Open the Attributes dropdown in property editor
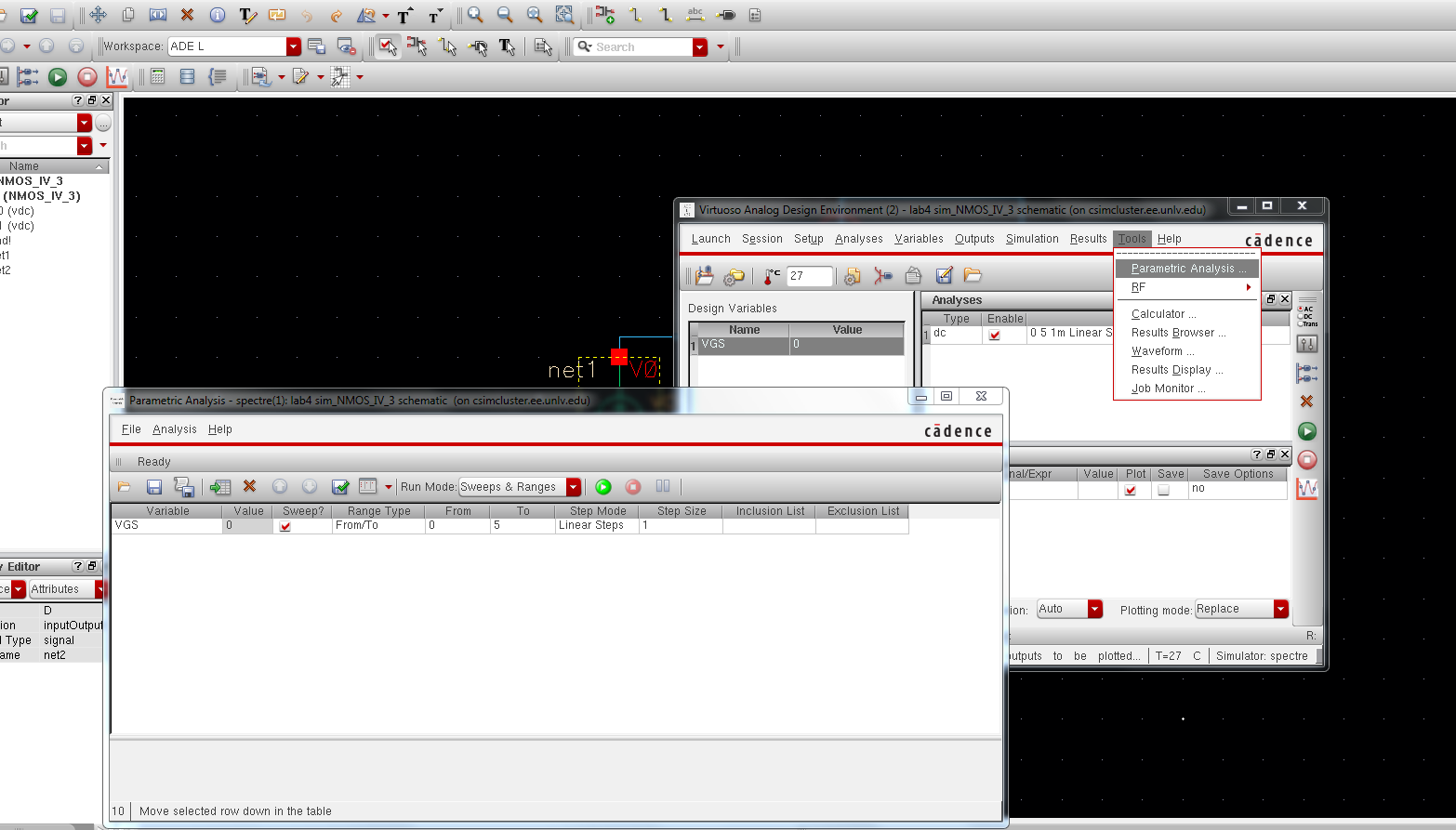Screen dimensions: 1456x830 click(x=102, y=589)
